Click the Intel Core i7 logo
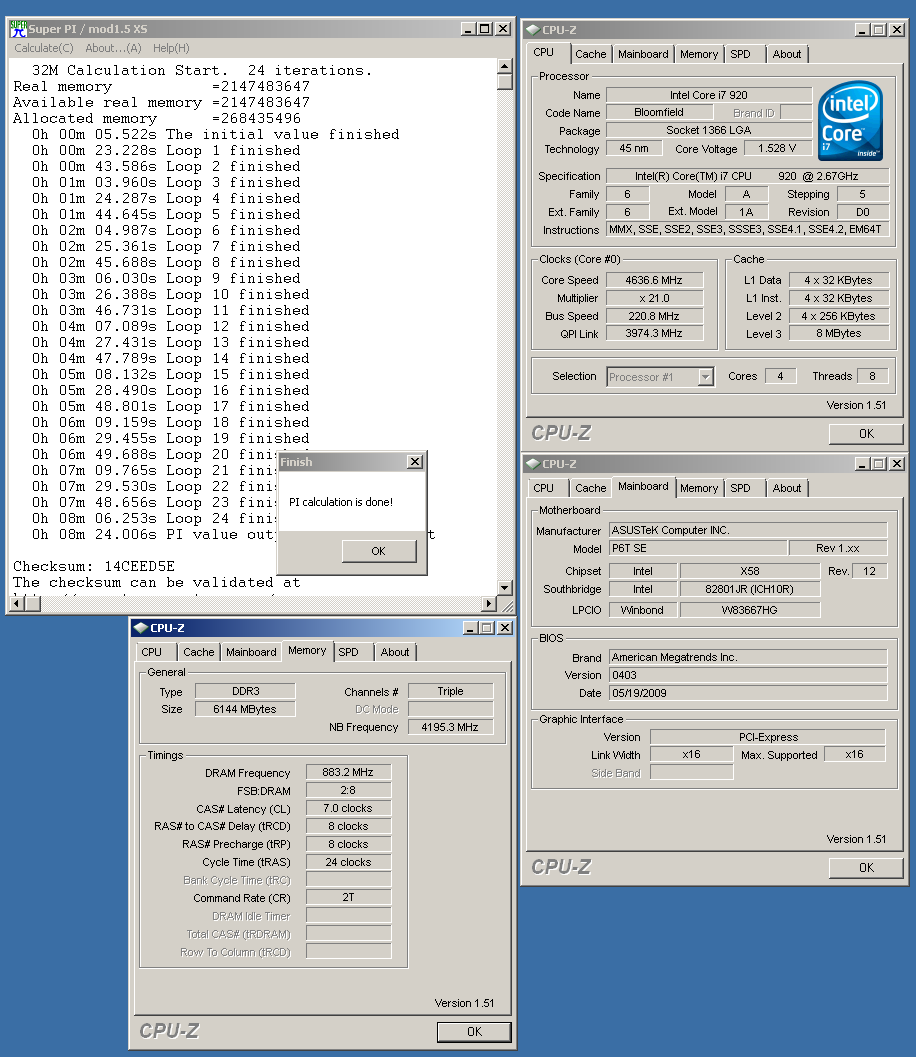Image resolution: width=916 pixels, height=1057 pixels. (x=850, y=121)
